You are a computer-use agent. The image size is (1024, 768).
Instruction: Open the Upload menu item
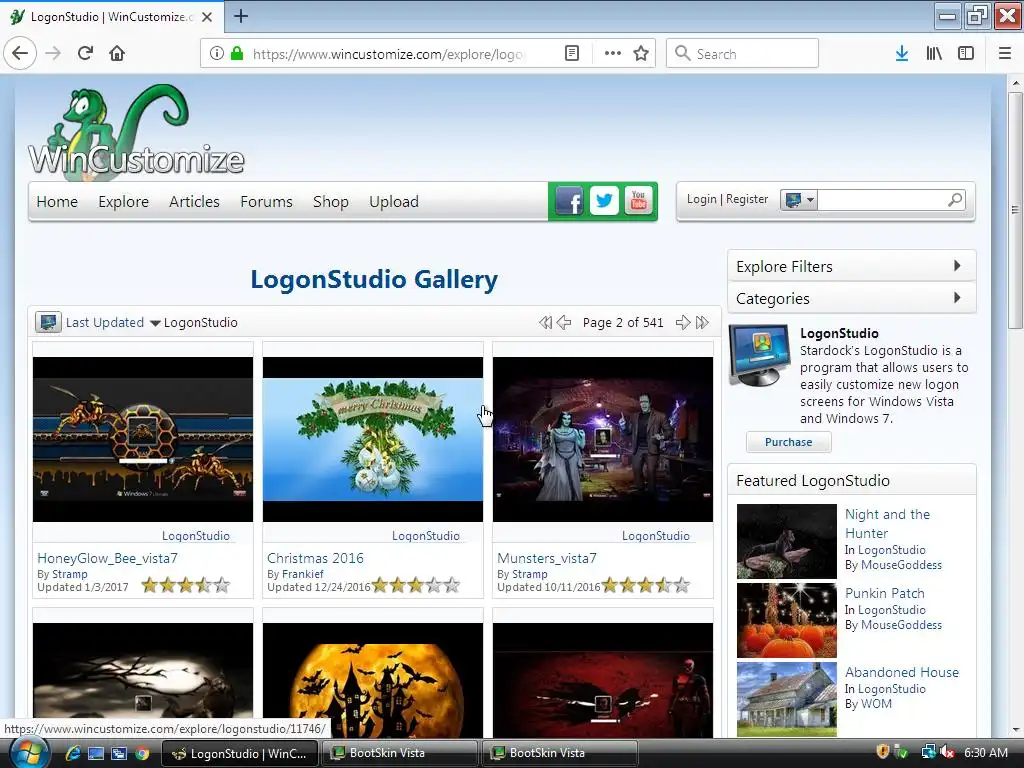point(394,202)
